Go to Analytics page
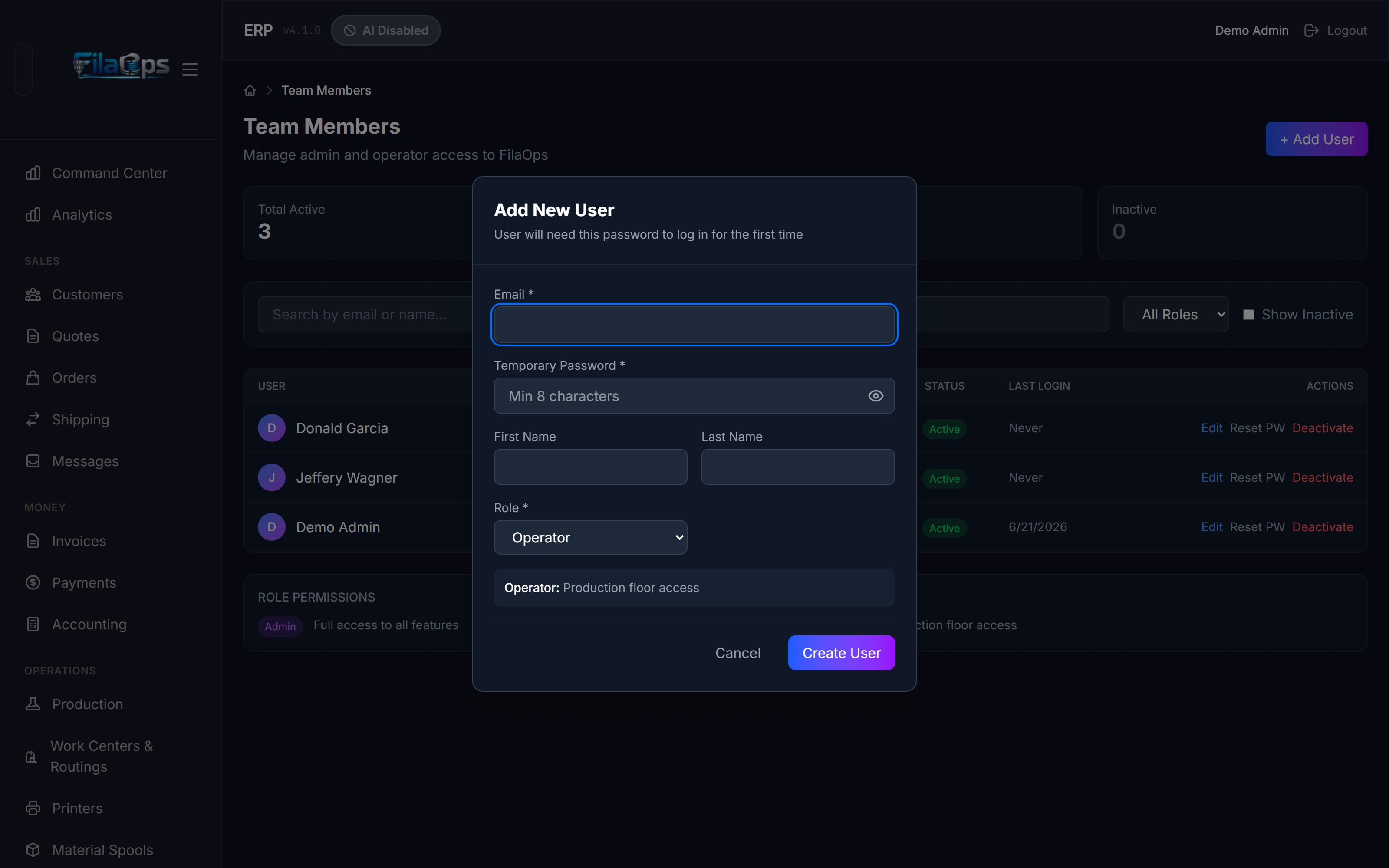The height and width of the screenshot is (868, 1389). (82, 215)
